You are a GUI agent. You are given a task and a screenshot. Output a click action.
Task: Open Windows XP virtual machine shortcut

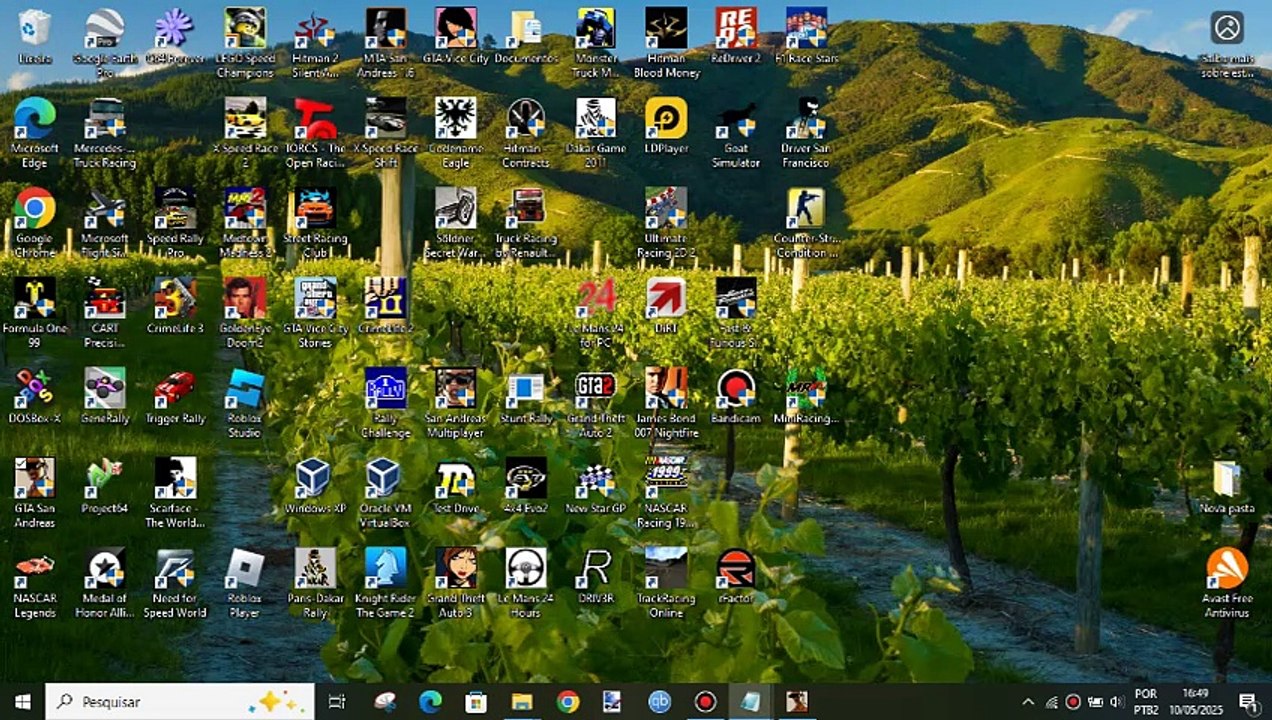click(315, 487)
